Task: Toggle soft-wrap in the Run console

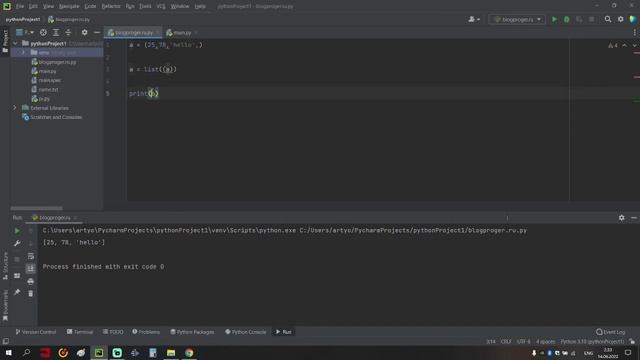Action: pos(31,256)
